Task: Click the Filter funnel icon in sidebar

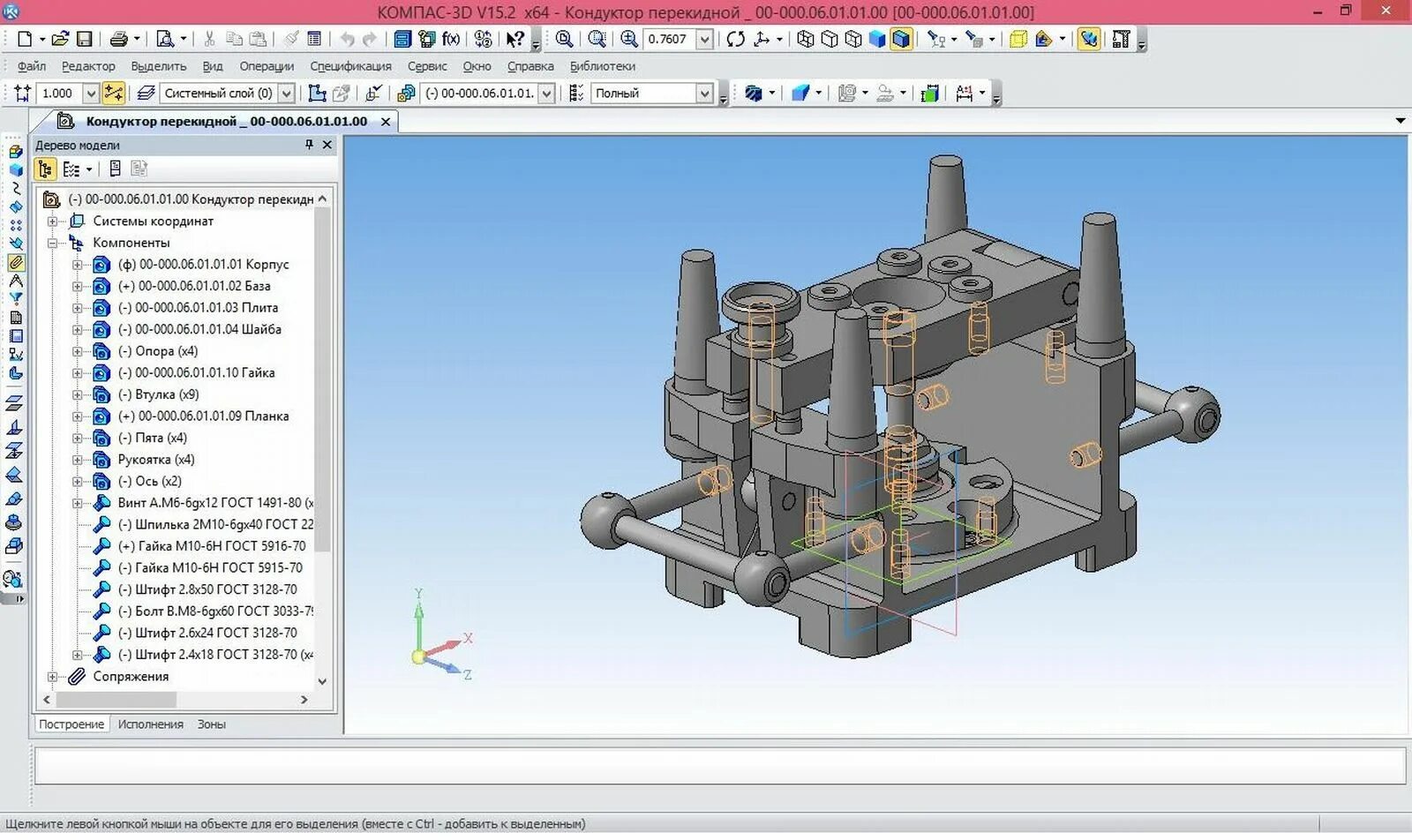Action: [15, 299]
